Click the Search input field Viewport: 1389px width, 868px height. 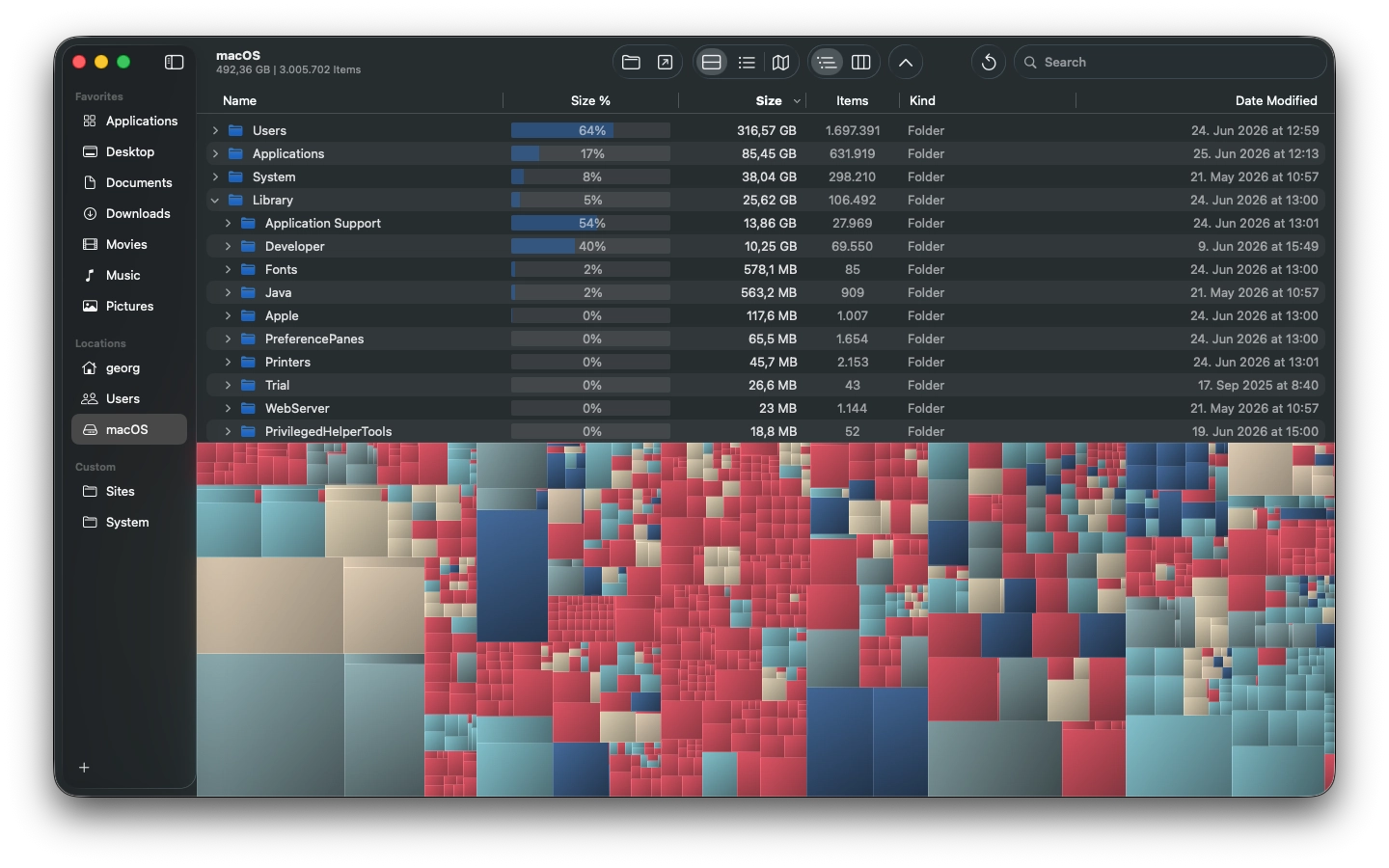coord(1170,62)
